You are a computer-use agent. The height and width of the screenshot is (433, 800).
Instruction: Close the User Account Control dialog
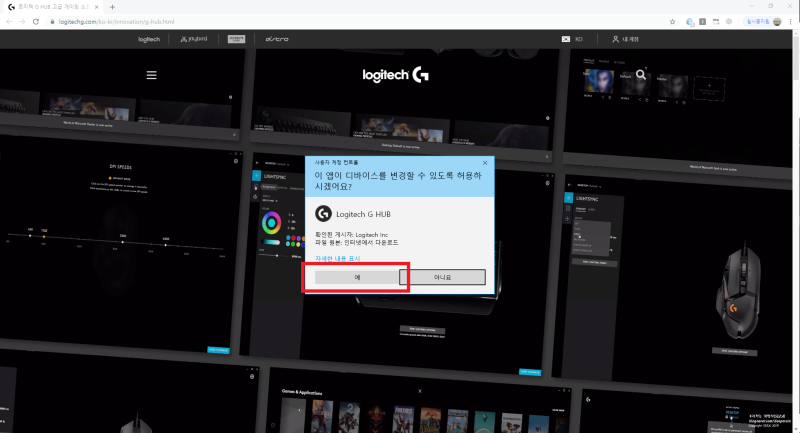(485, 163)
